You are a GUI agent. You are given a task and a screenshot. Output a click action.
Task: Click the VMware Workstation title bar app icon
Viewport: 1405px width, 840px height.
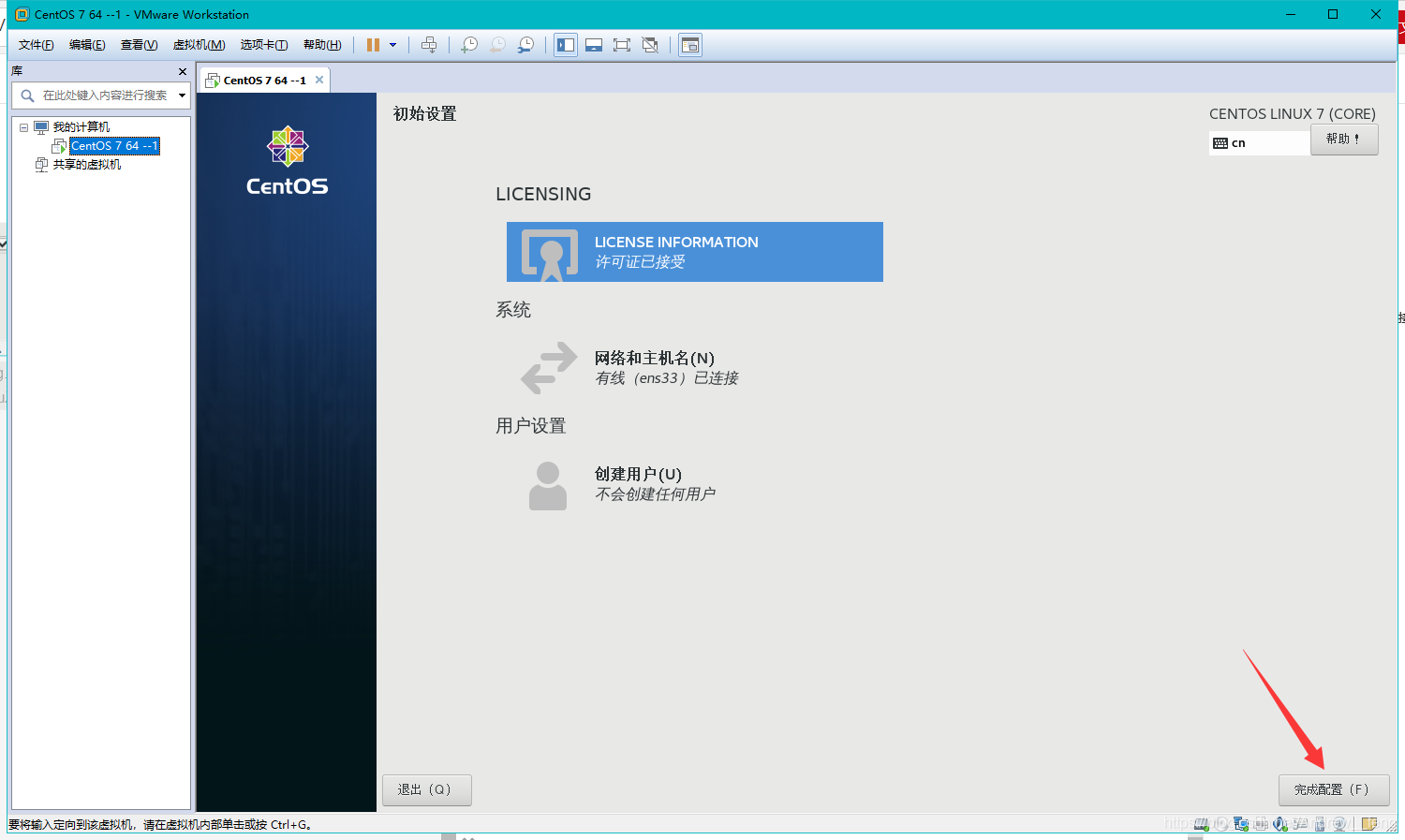click(x=22, y=14)
